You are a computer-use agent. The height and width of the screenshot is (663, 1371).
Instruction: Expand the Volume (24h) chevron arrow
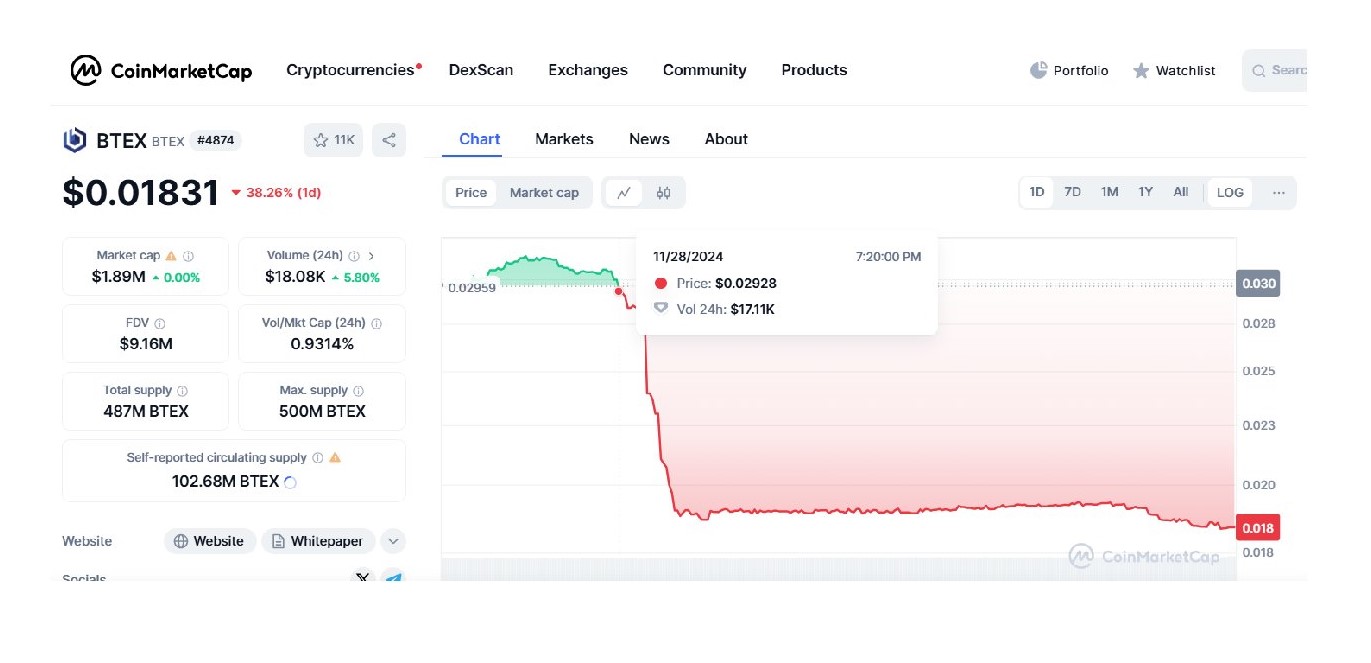tap(371, 256)
